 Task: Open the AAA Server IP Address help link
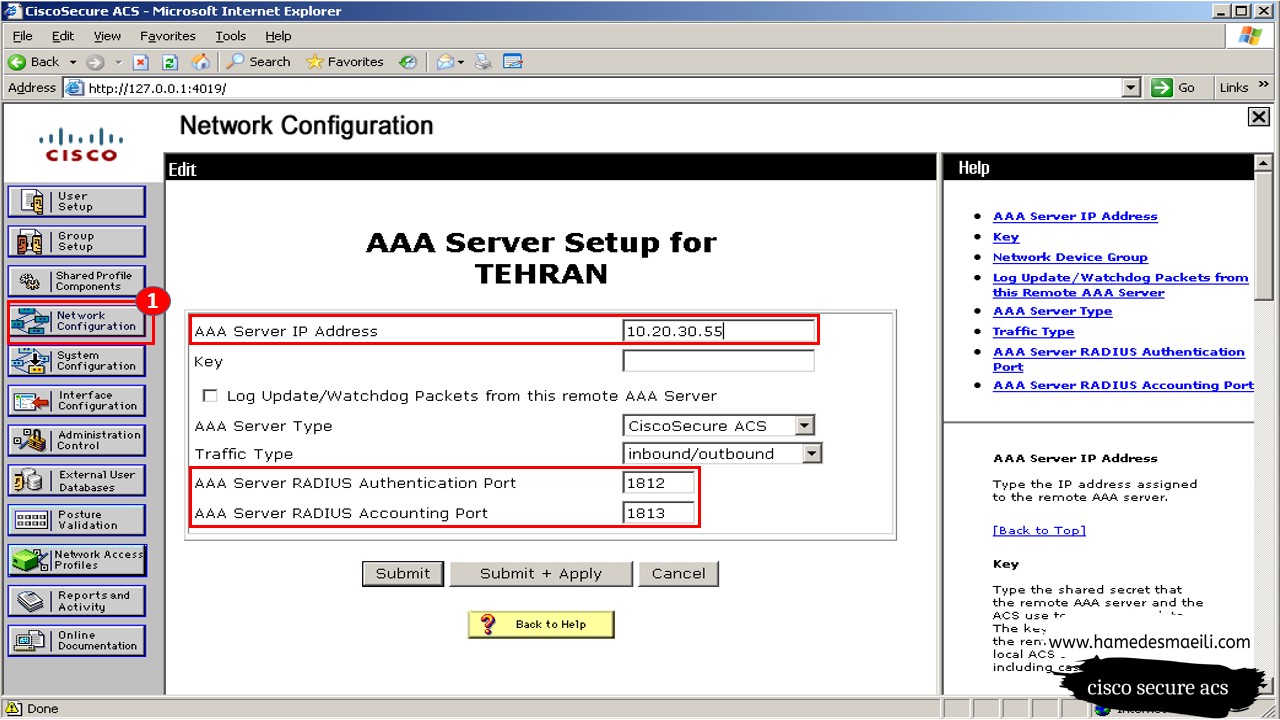click(1075, 216)
